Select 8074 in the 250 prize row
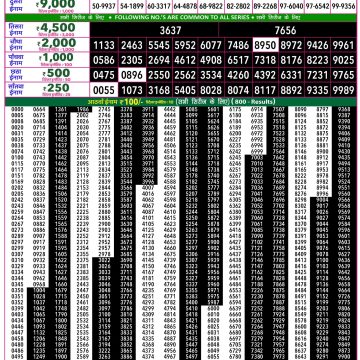360x360 pixels. pos(238,90)
